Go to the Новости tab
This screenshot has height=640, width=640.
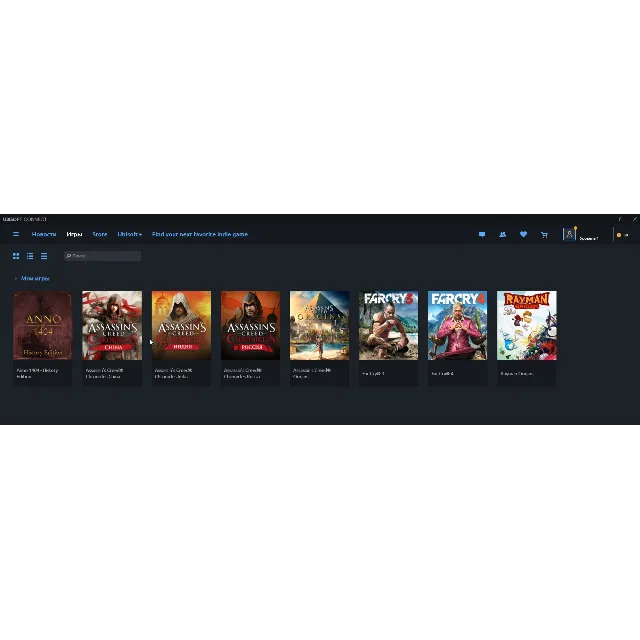(x=44, y=234)
